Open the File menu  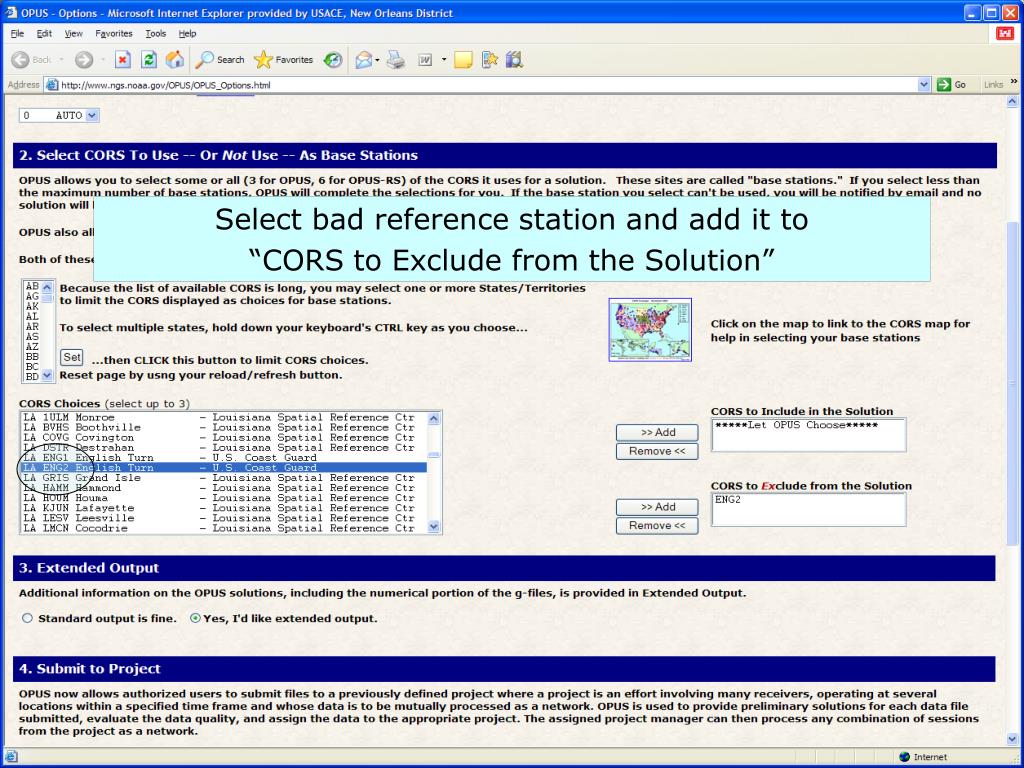(x=17, y=33)
